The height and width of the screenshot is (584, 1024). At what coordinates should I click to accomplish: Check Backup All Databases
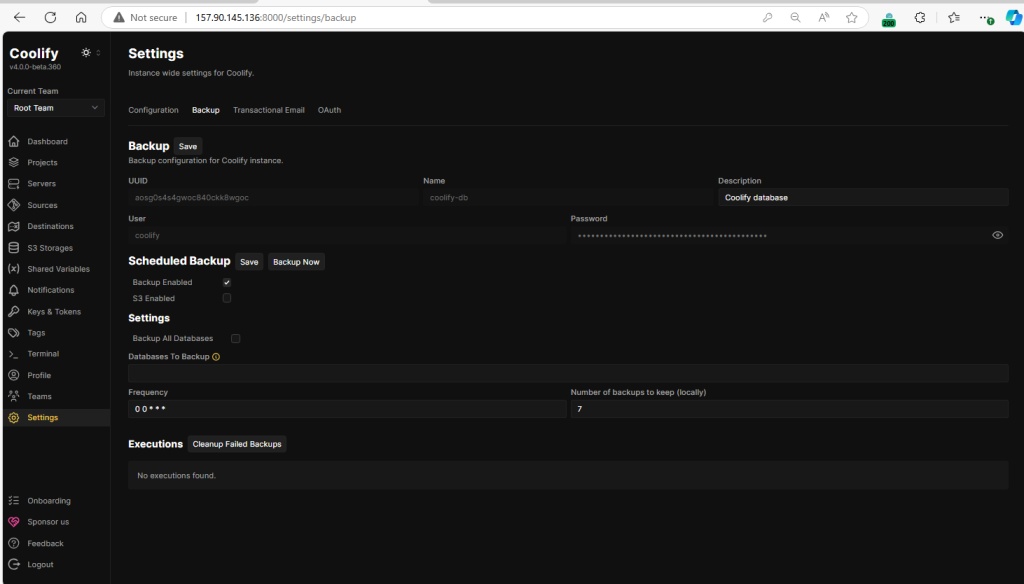pos(236,338)
